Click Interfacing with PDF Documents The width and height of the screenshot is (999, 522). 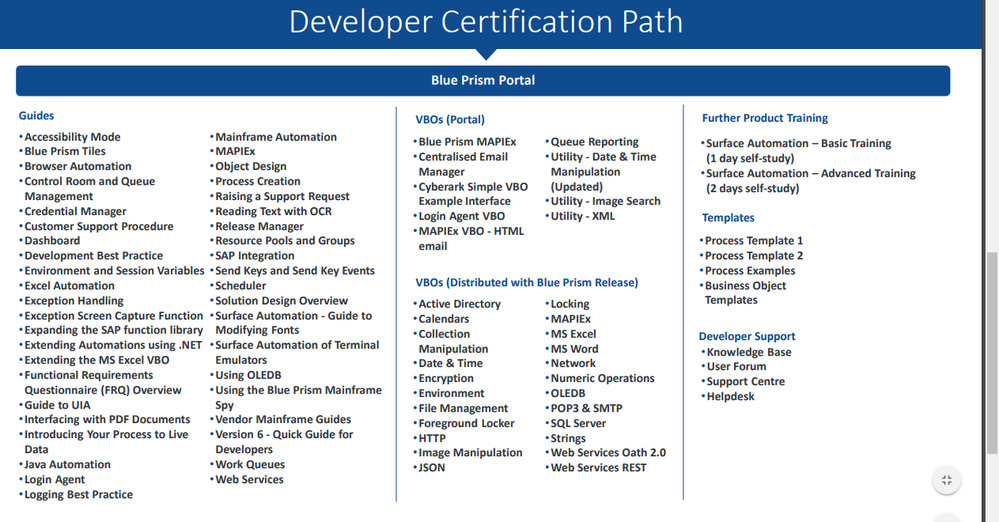point(107,419)
